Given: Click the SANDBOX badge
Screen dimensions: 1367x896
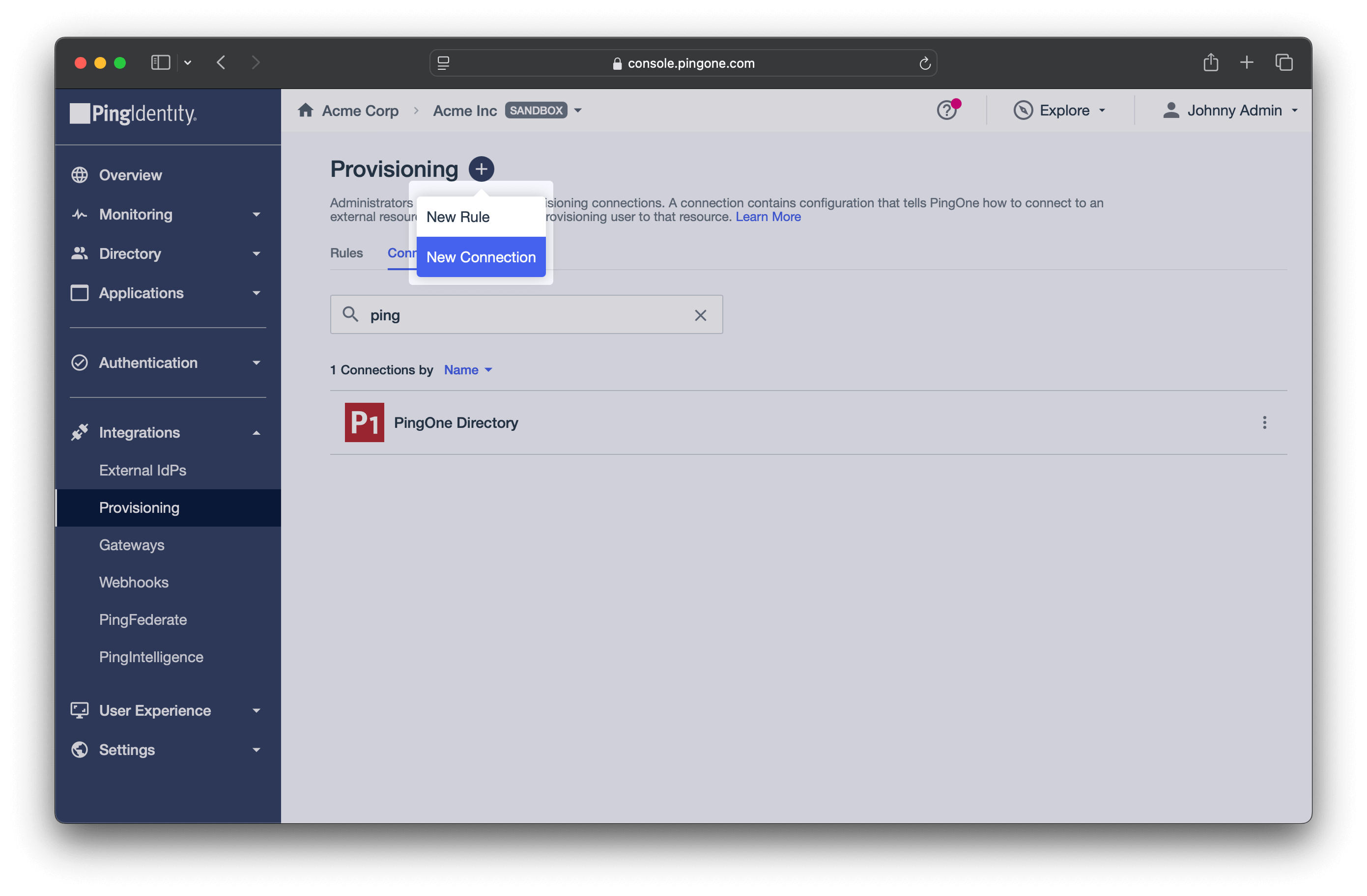Looking at the screenshot, I should pyautogui.click(x=536, y=110).
